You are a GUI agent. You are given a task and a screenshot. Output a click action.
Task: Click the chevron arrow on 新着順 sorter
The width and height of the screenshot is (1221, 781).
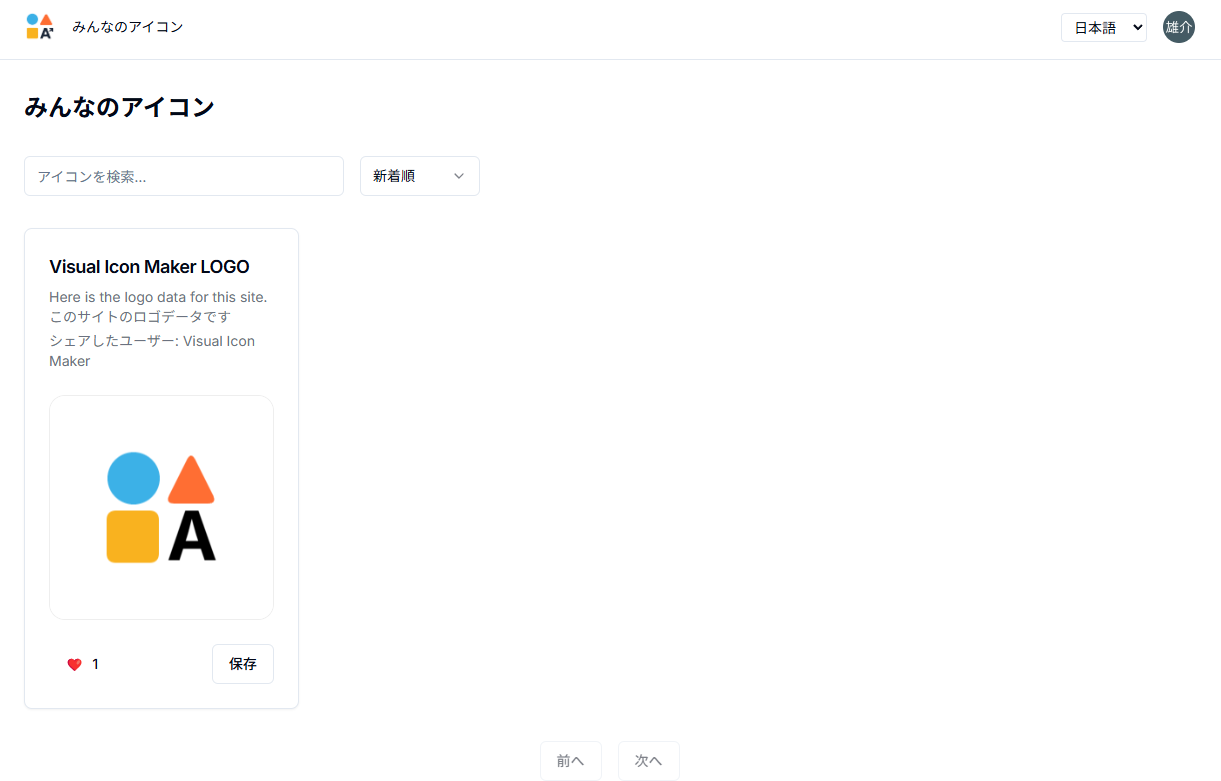point(459,176)
